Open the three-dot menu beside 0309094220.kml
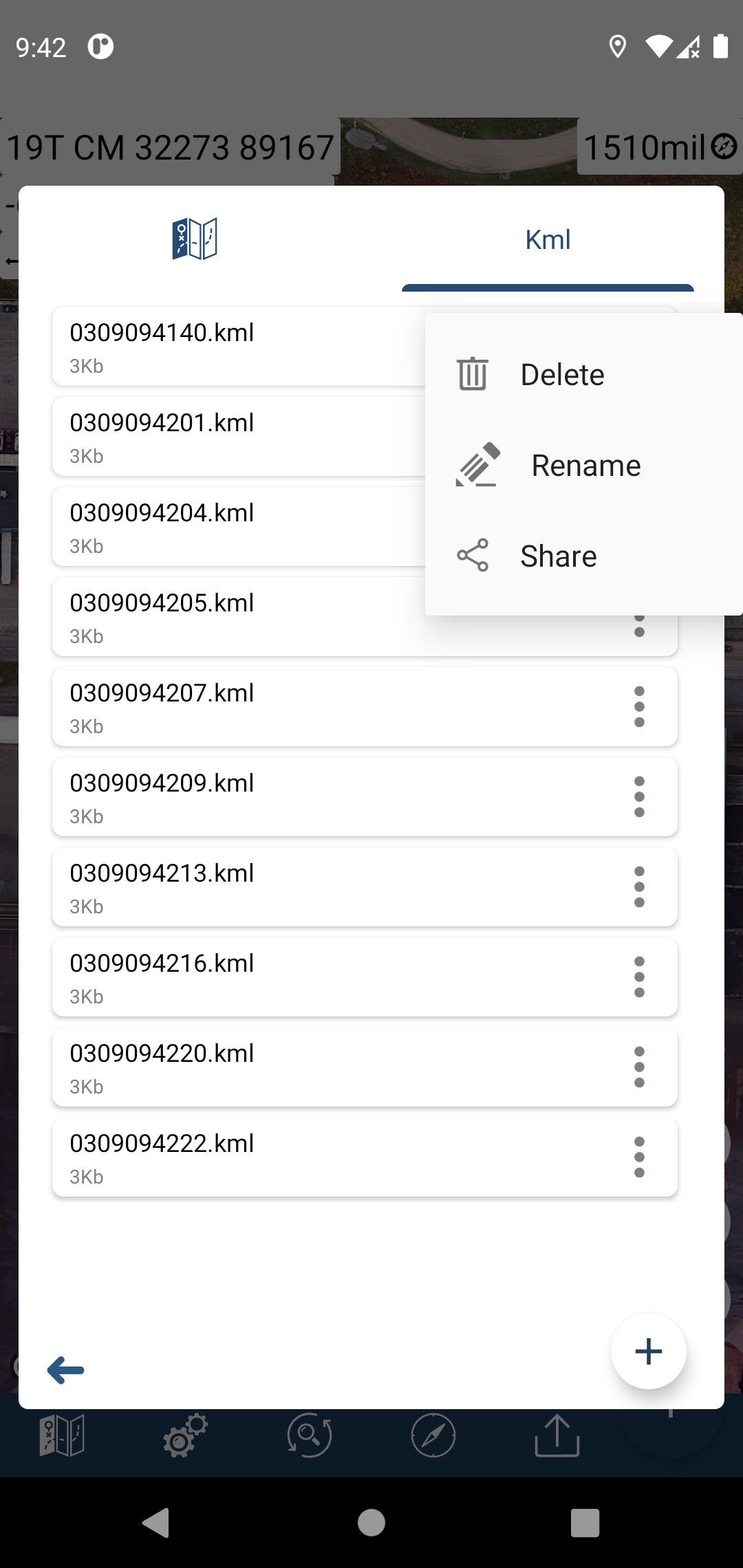 pyautogui.click(x=639, y=1067)
